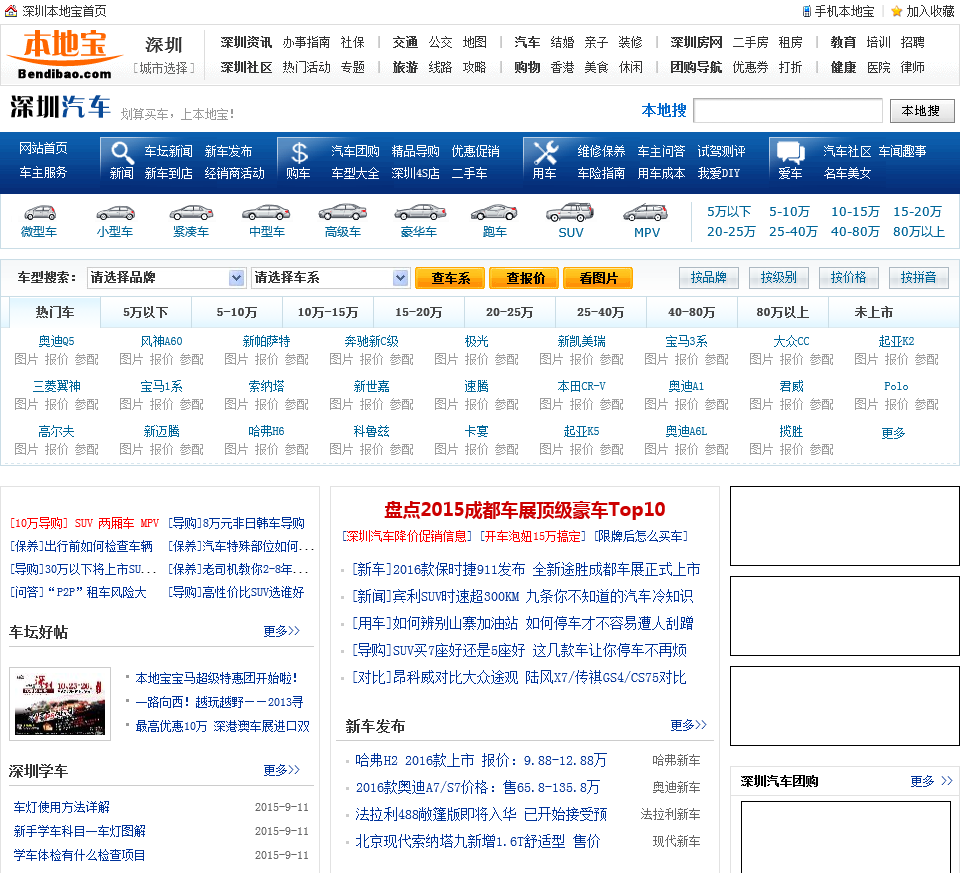The image size is (960, 873).
Task: Click the 5-10万 price range link
Action: pos(790,212)
